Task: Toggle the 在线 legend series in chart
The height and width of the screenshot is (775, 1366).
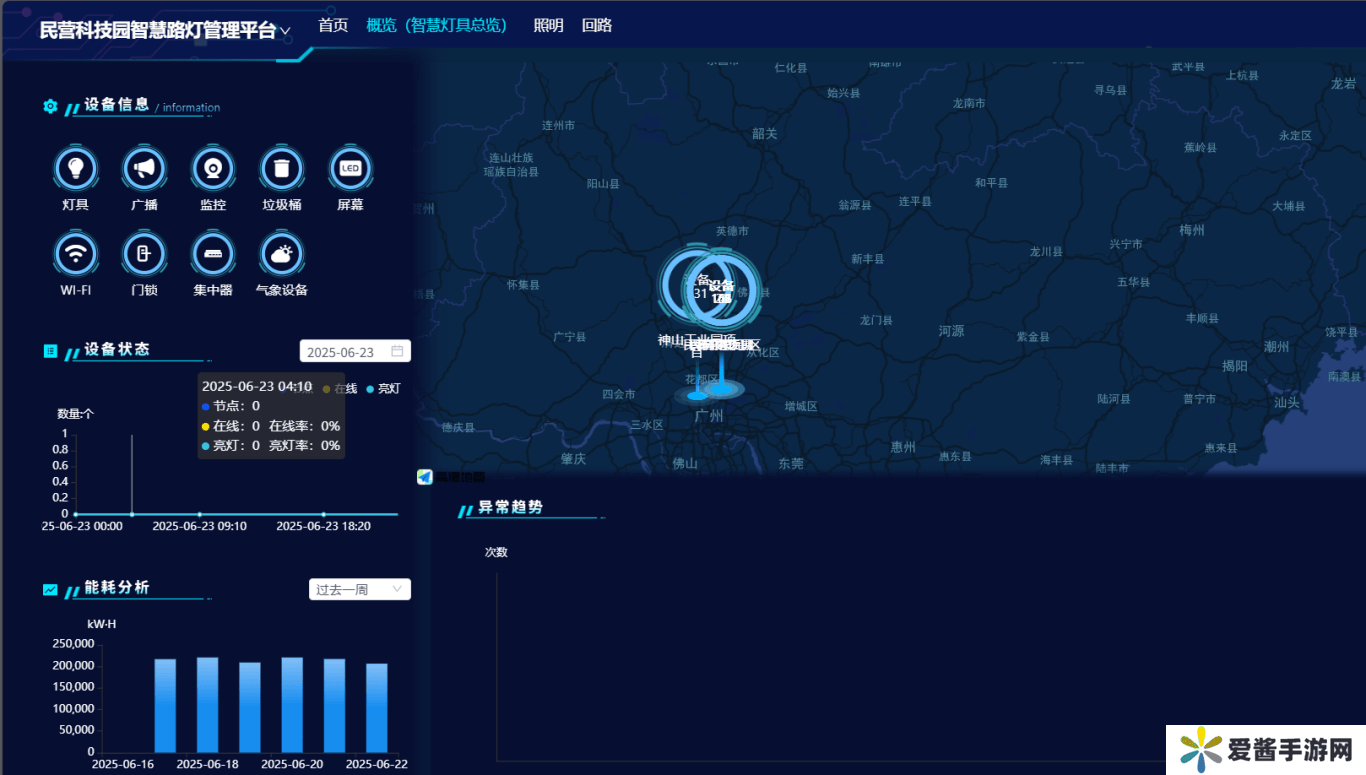Action: 340,388
